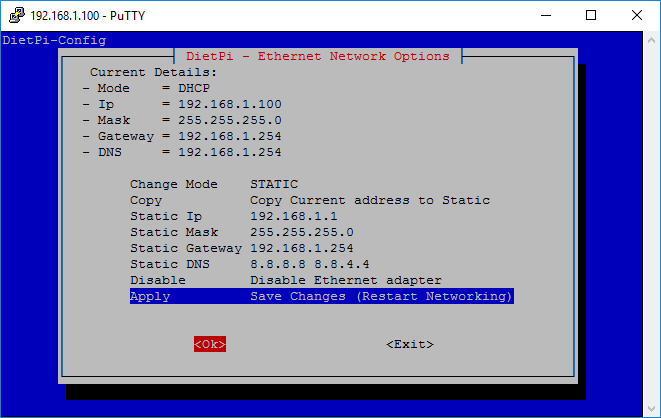
Task: Click the Ethernet Network Options dialog title
Action: (x=318, y=56)
